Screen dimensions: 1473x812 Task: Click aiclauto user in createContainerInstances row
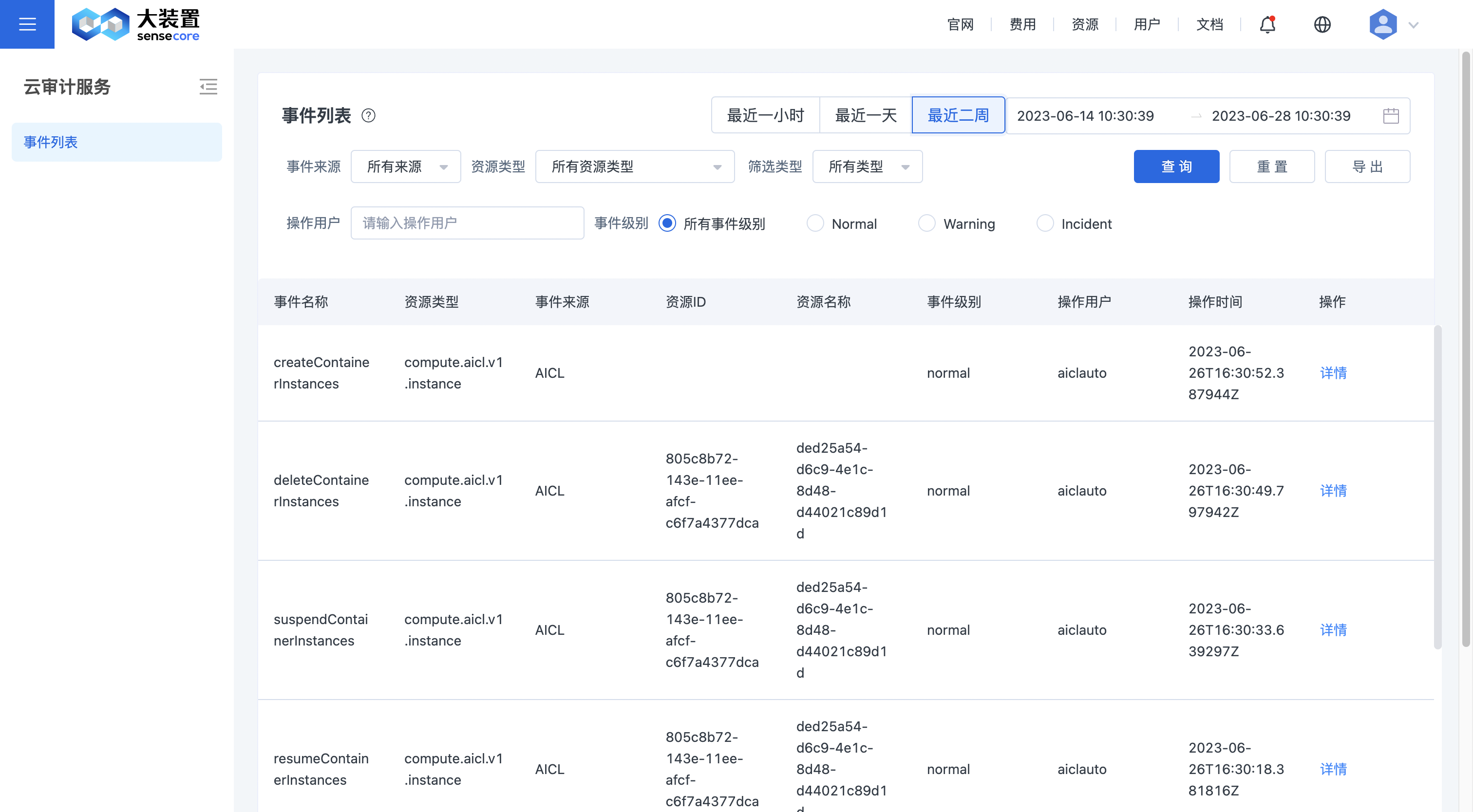[1082, 373]
